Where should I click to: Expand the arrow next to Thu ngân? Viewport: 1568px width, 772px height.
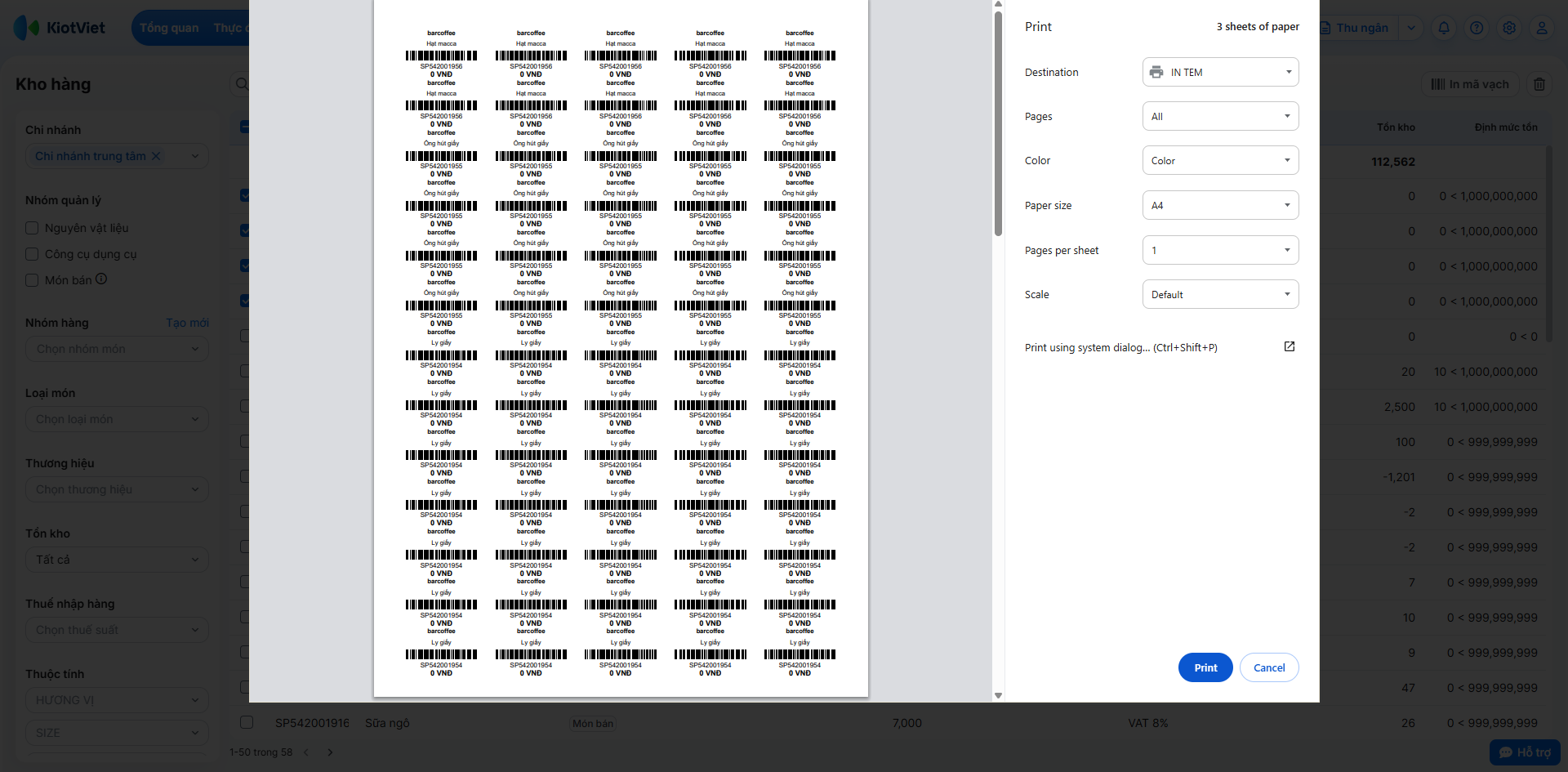click(1410, 28)
